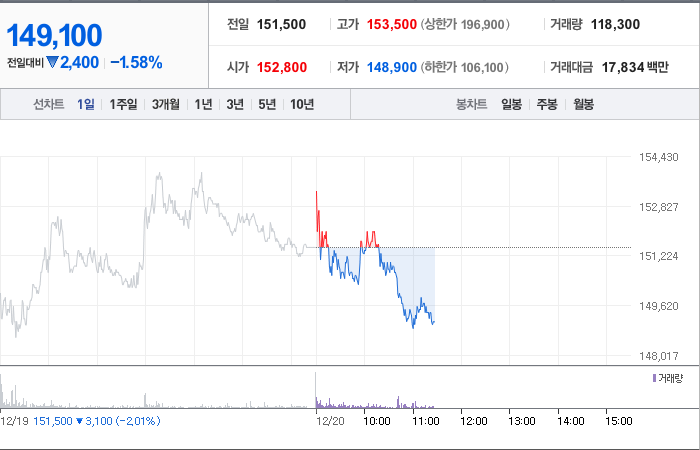Click the 12/19 date label
Image resolution: width=700 pixels, height=450 pixels.
click(15, 421)
